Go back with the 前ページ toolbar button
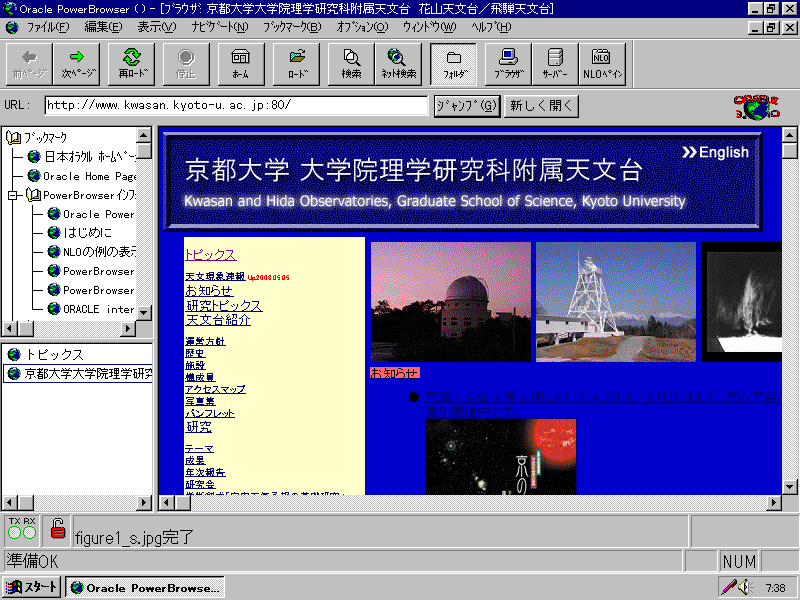The height and width of the screenshot is (600, 800). click(x=30, y=64)
